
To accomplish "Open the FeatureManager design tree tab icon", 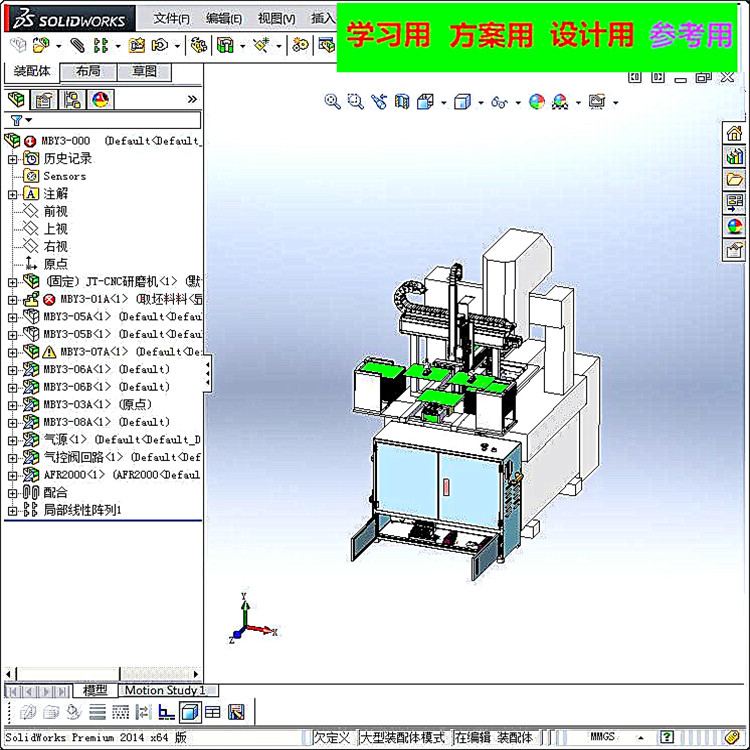I will tap(17, 99).
